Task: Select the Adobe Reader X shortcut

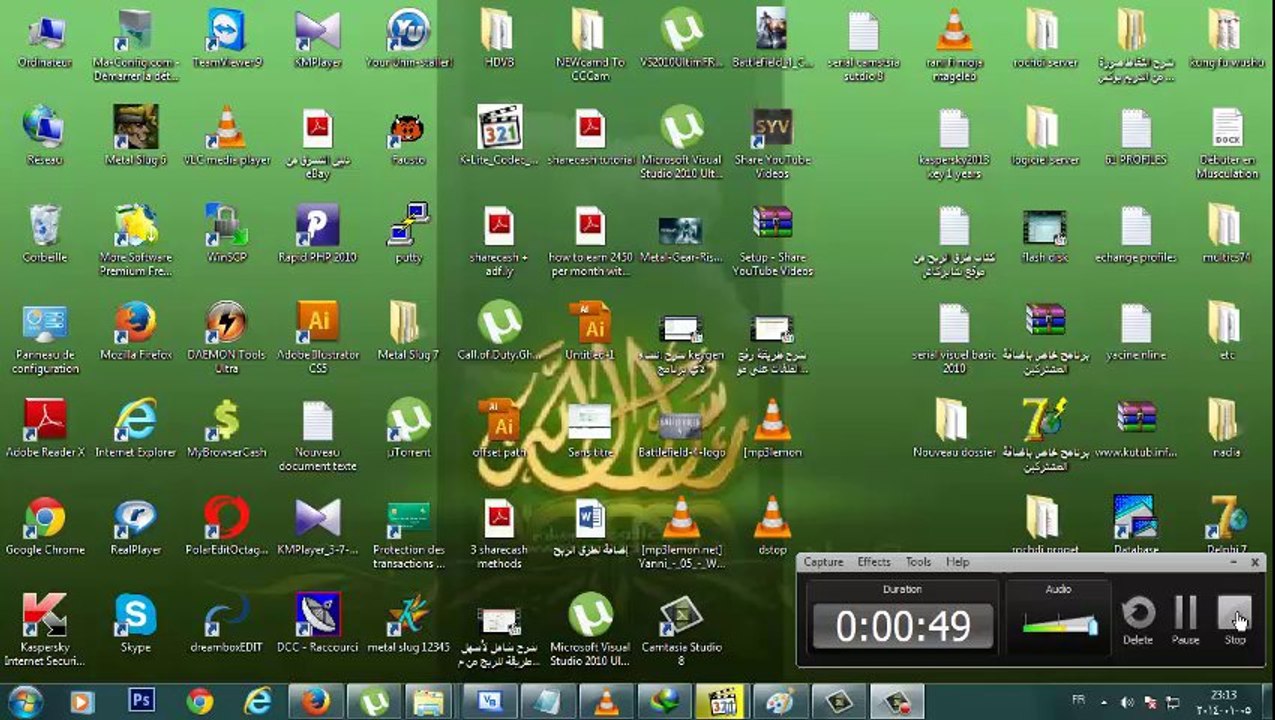Action: 45,428
